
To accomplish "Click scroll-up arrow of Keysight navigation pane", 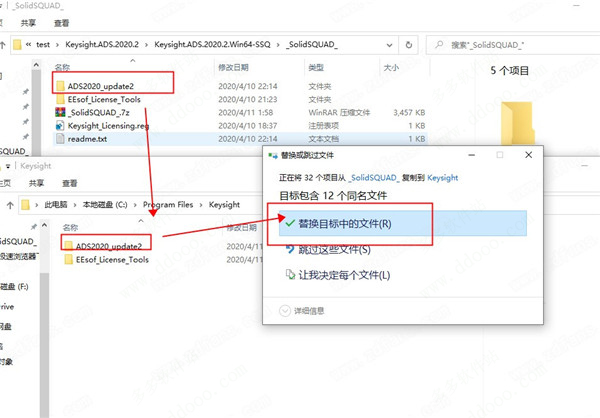I will (44, 225).
